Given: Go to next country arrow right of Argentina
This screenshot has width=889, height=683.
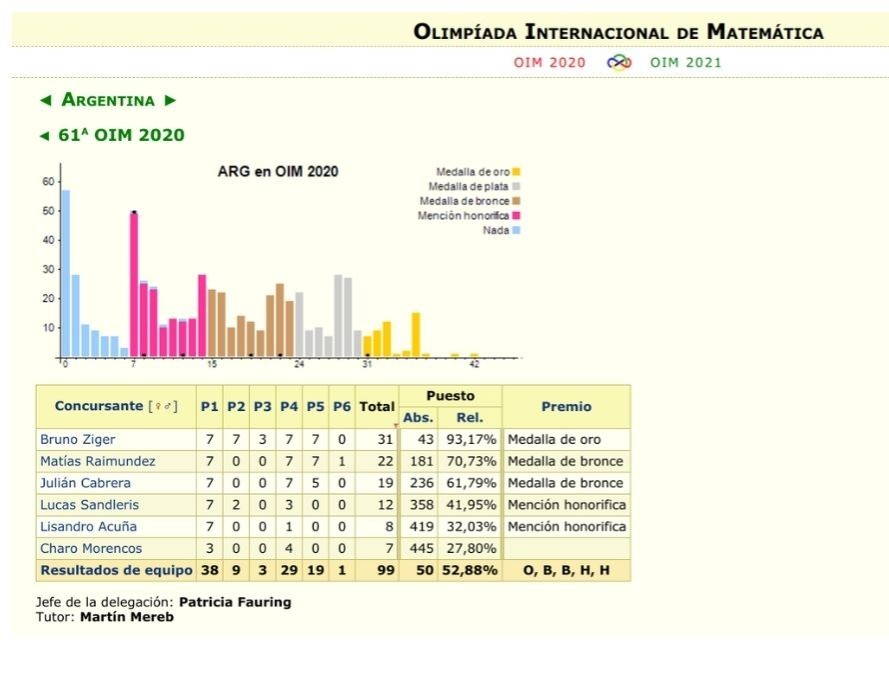Looking at the screenshot, I should click(x=170, y=100).
